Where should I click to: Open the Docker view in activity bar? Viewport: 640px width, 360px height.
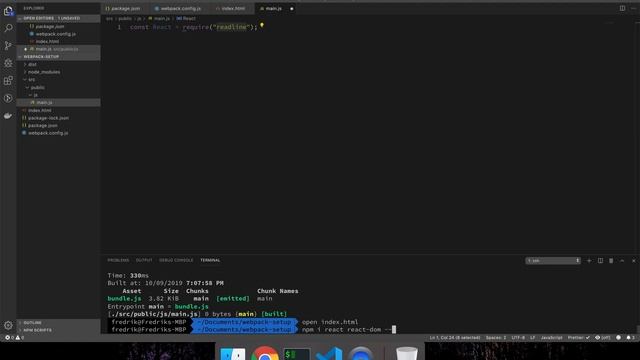click(8, 116)
